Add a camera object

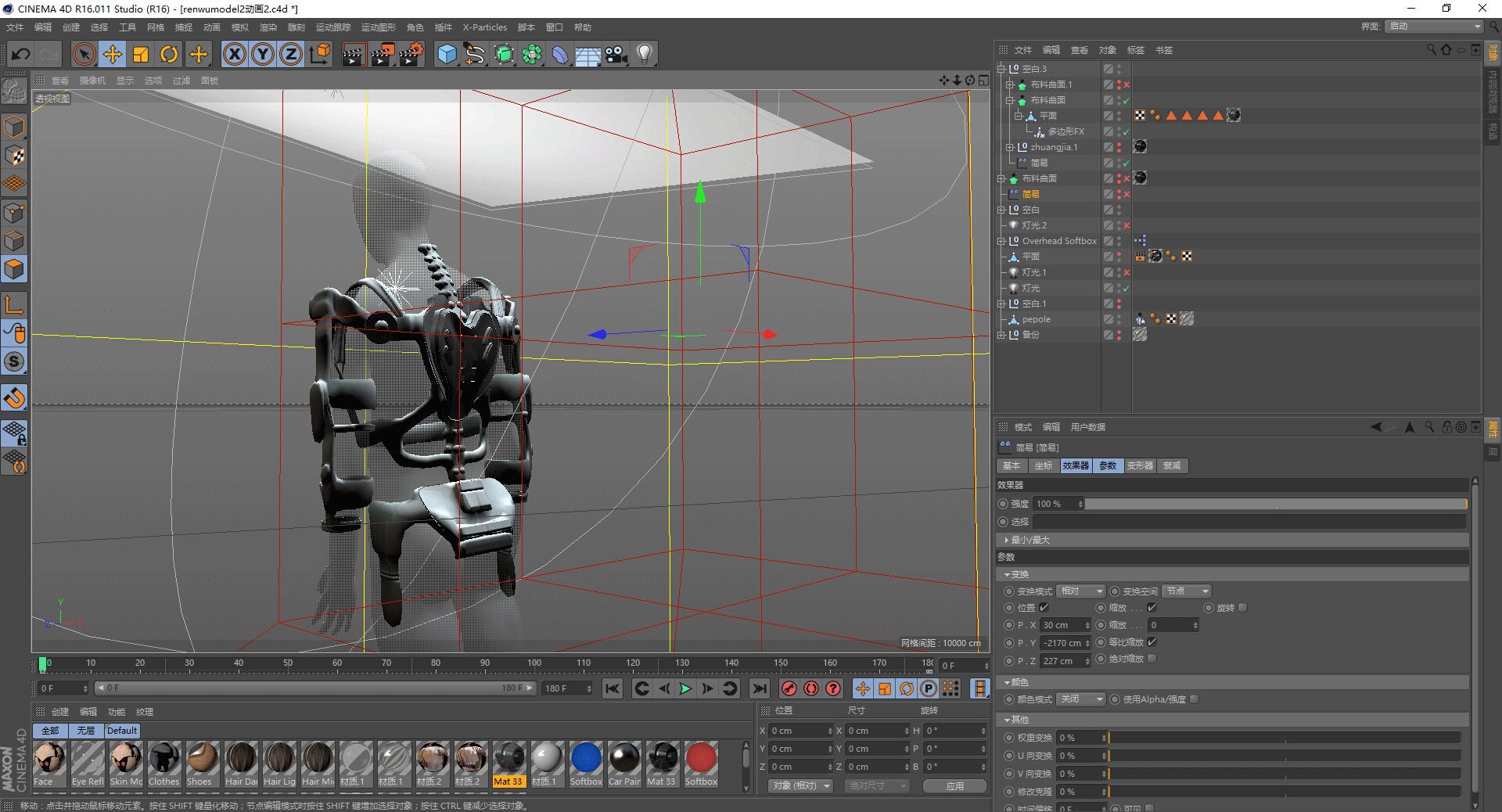616,54
